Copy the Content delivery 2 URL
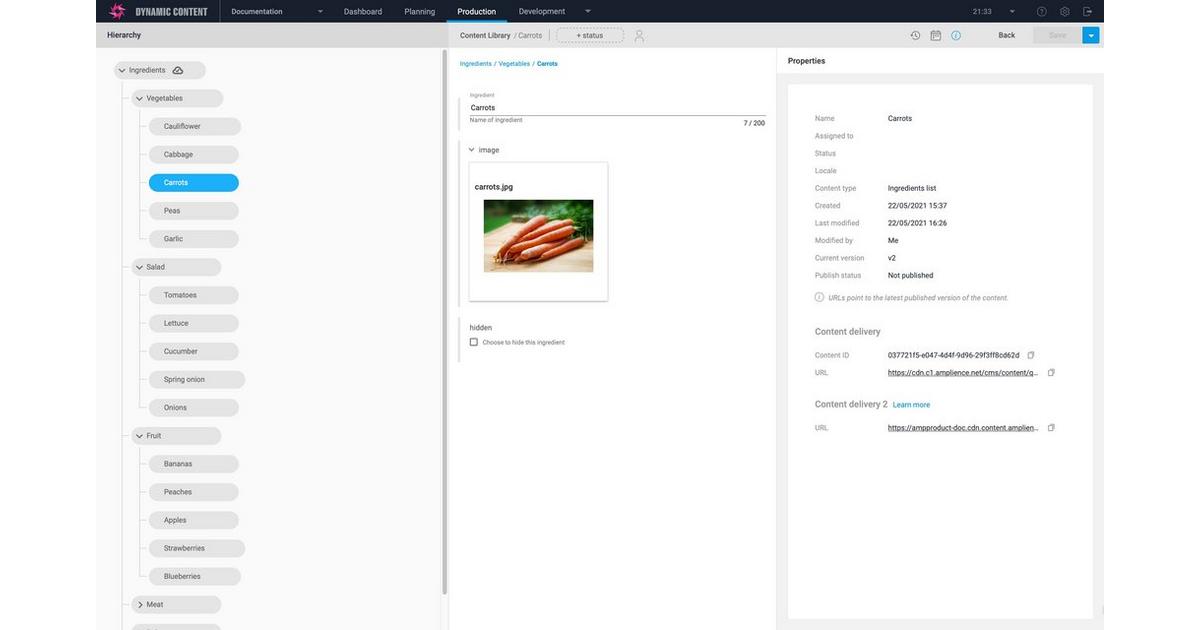 click(x=1051, y=428)
